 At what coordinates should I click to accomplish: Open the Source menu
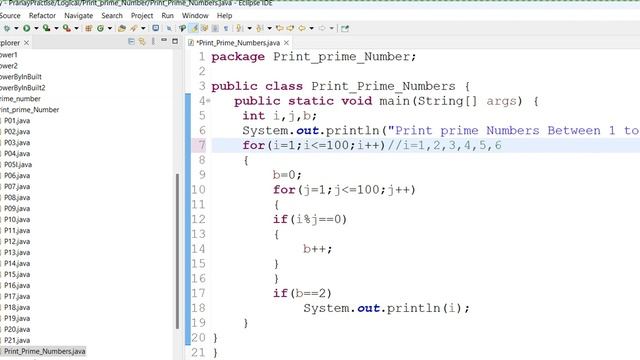point(9,16)
